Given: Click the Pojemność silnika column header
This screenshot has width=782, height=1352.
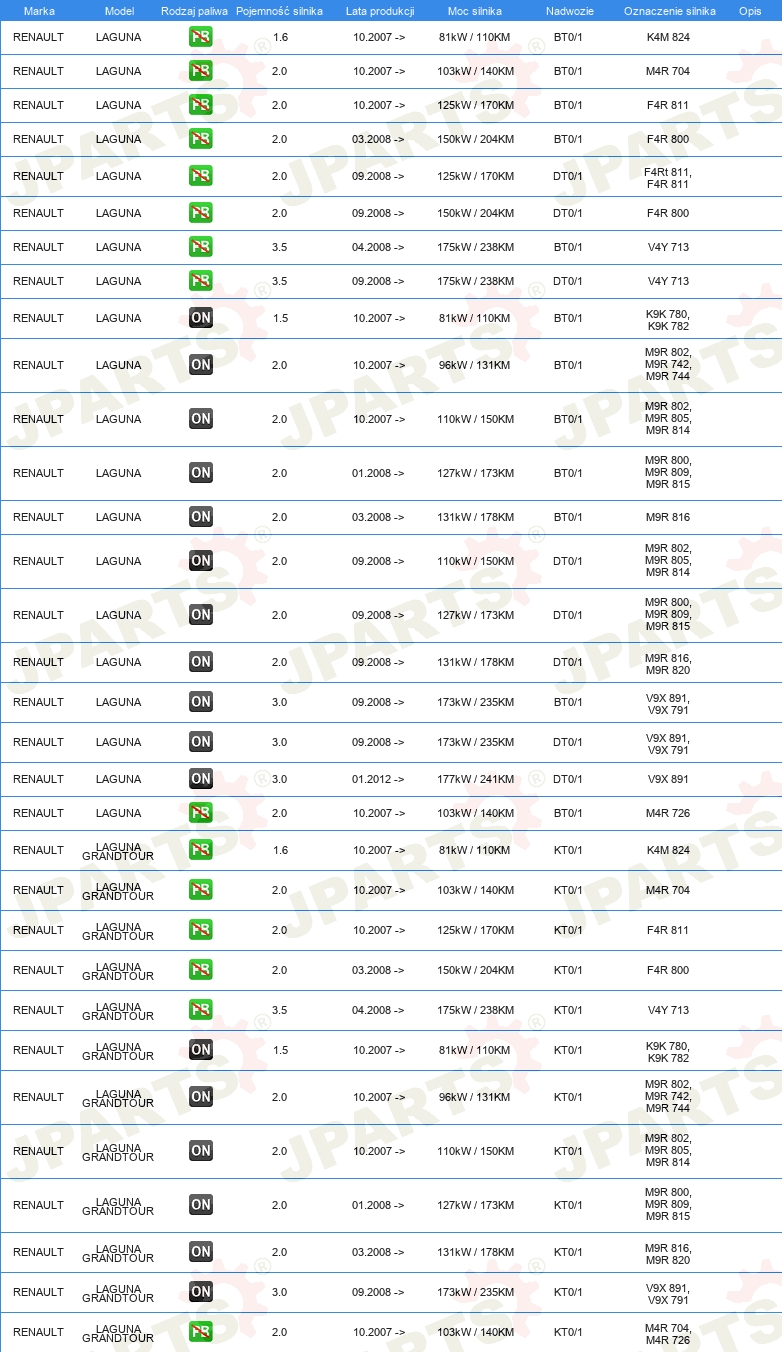Looking at the screenshot, I should [279, 10].
